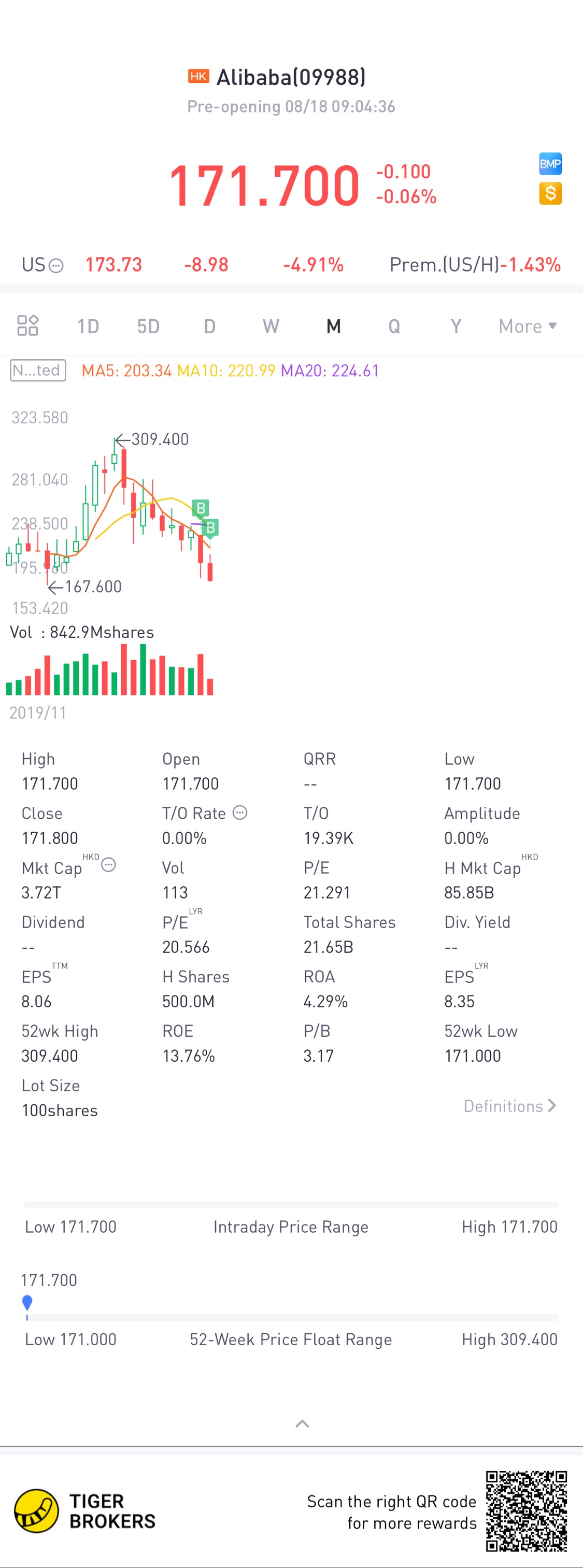
Task: Select the W weekly chart tab
Action: tap(271, 326)
